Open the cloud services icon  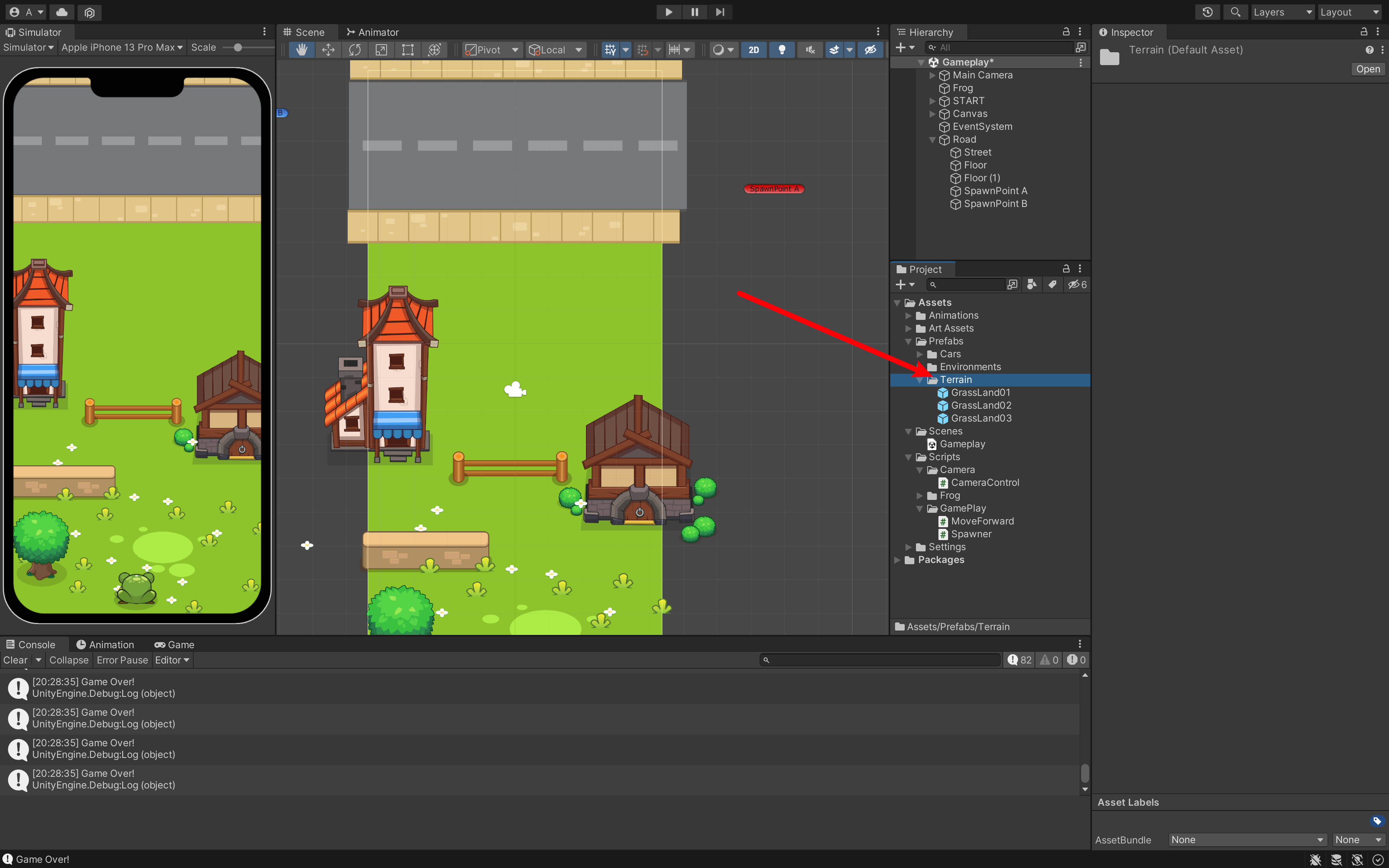[62, 12]
